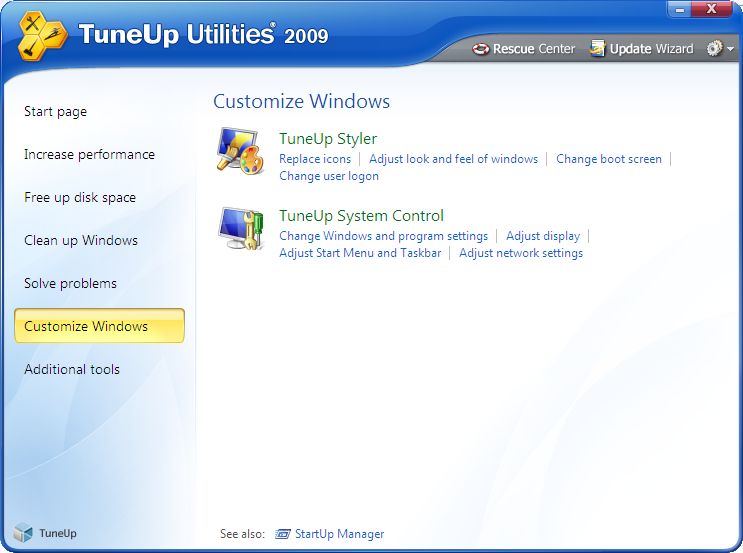Image resolution: width=743 pixels, height=553 pixels.
Task: Click Adjust Start Menu and Taskbar
Action: pos(360,253)
